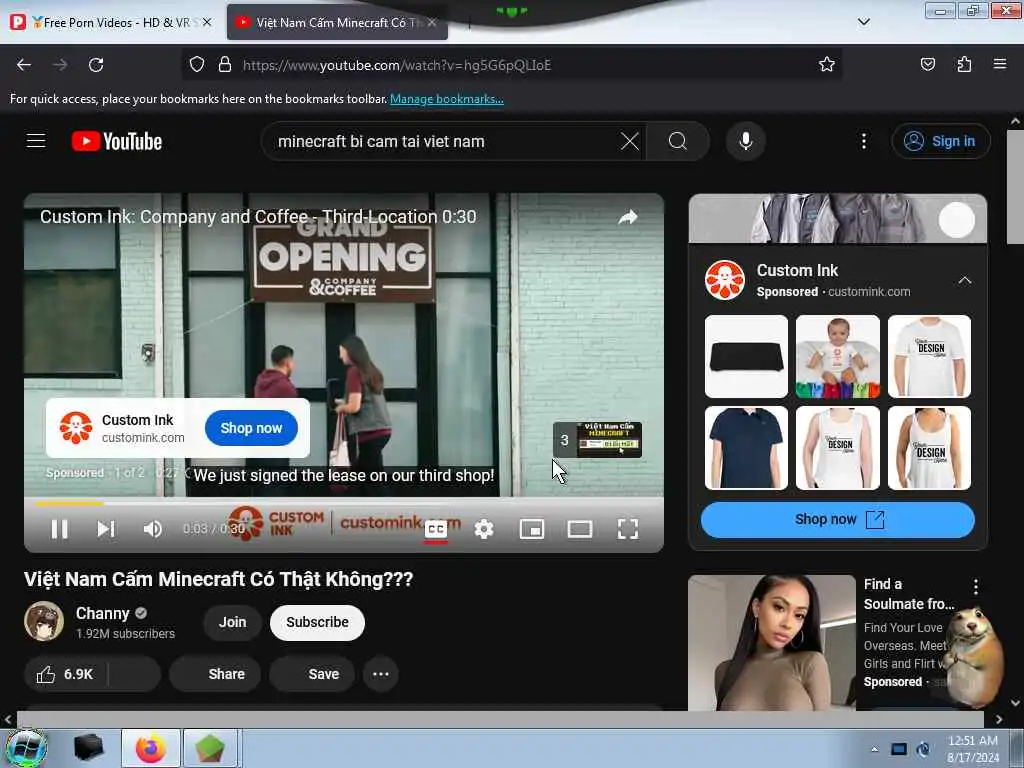1024x768 pixels.
Task: Save the video to a playlist
Action: [x=312, y=674]
